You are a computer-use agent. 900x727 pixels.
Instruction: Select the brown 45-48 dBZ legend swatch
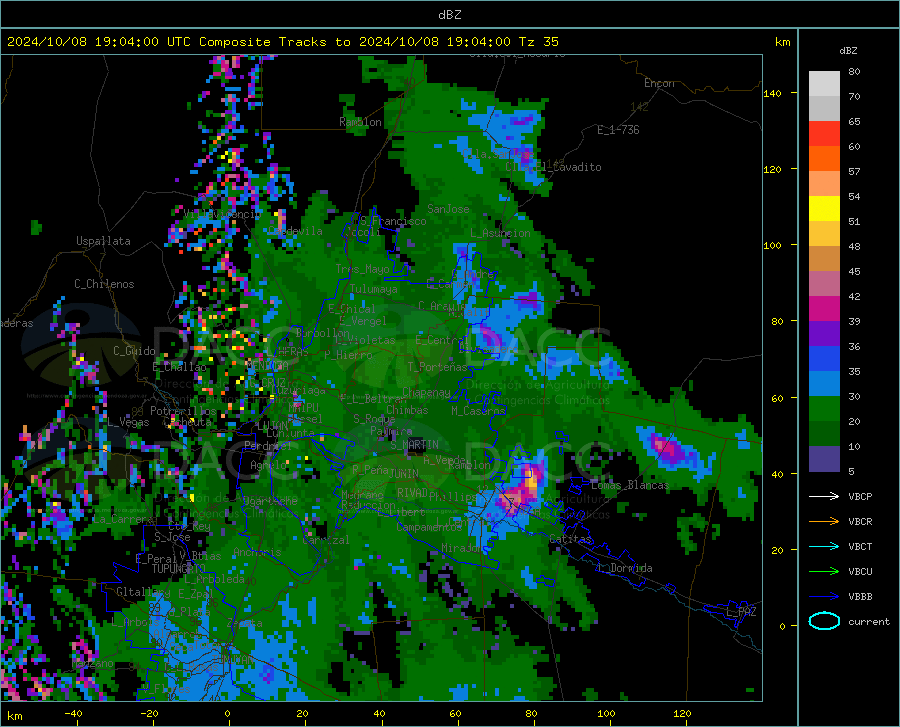(x=824, y=259)
